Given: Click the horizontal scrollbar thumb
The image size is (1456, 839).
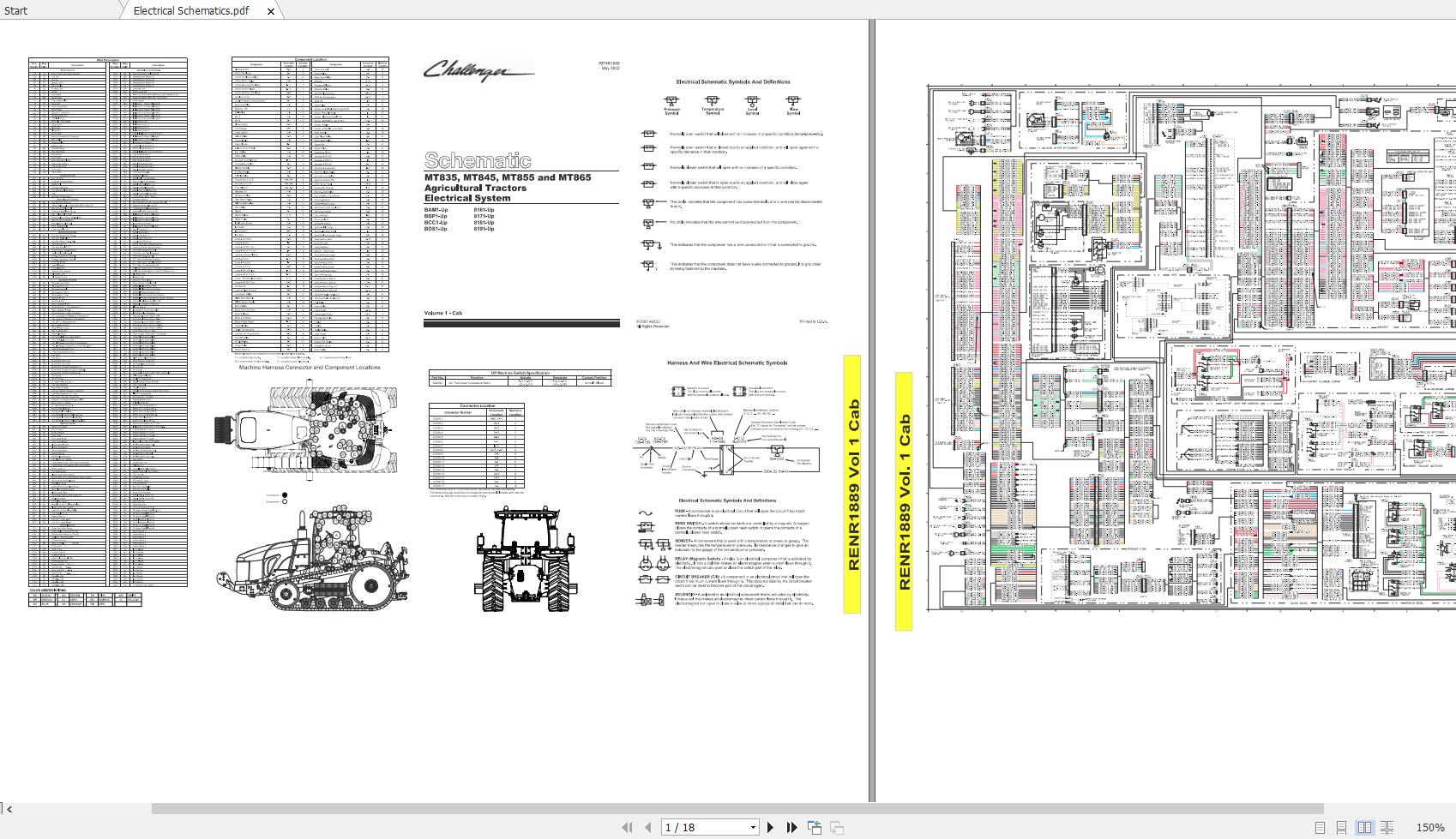Looking at the screenshot, I should 737,808.
